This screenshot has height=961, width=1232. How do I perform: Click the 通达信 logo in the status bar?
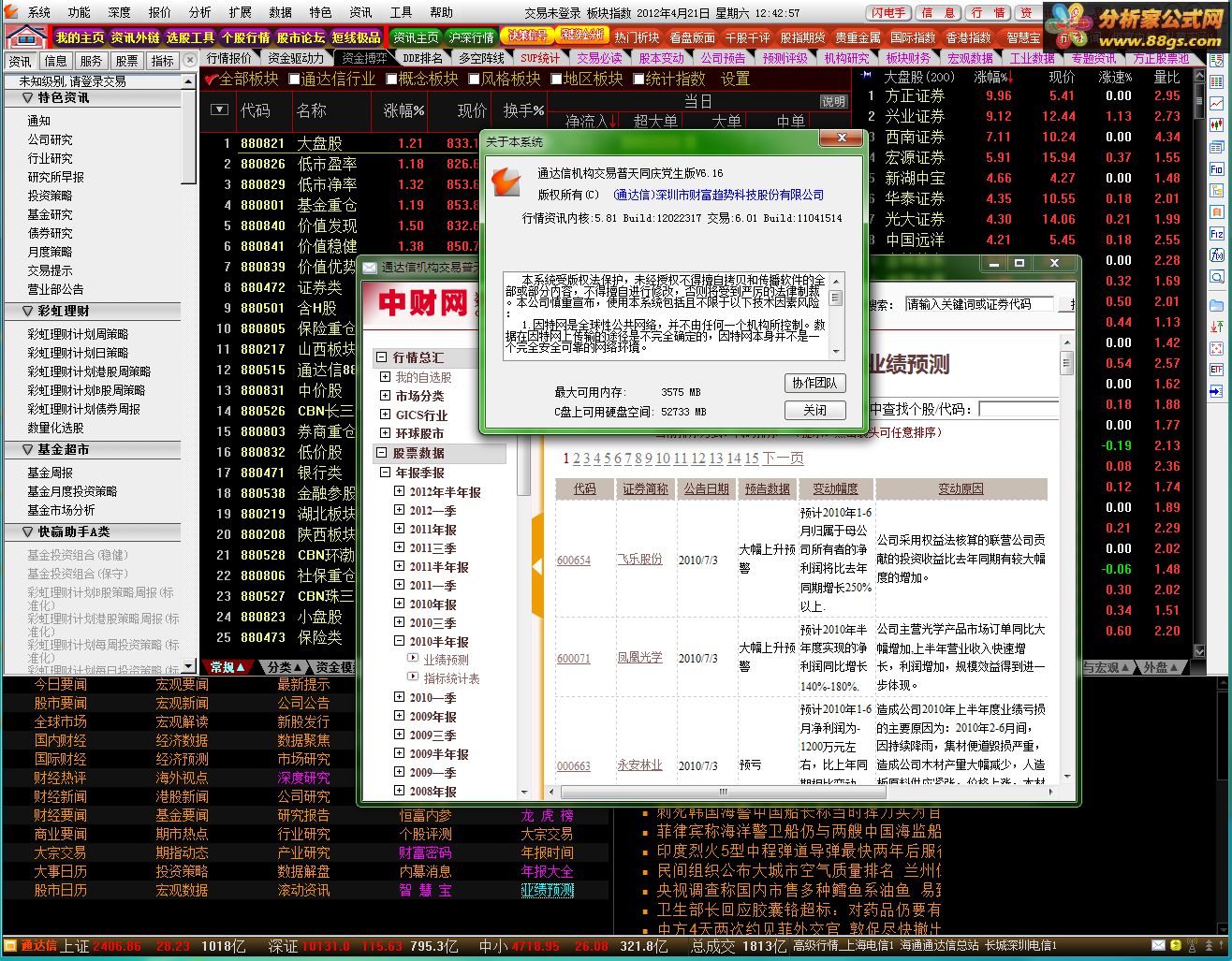pyautogui.click(x=32, y=946)
